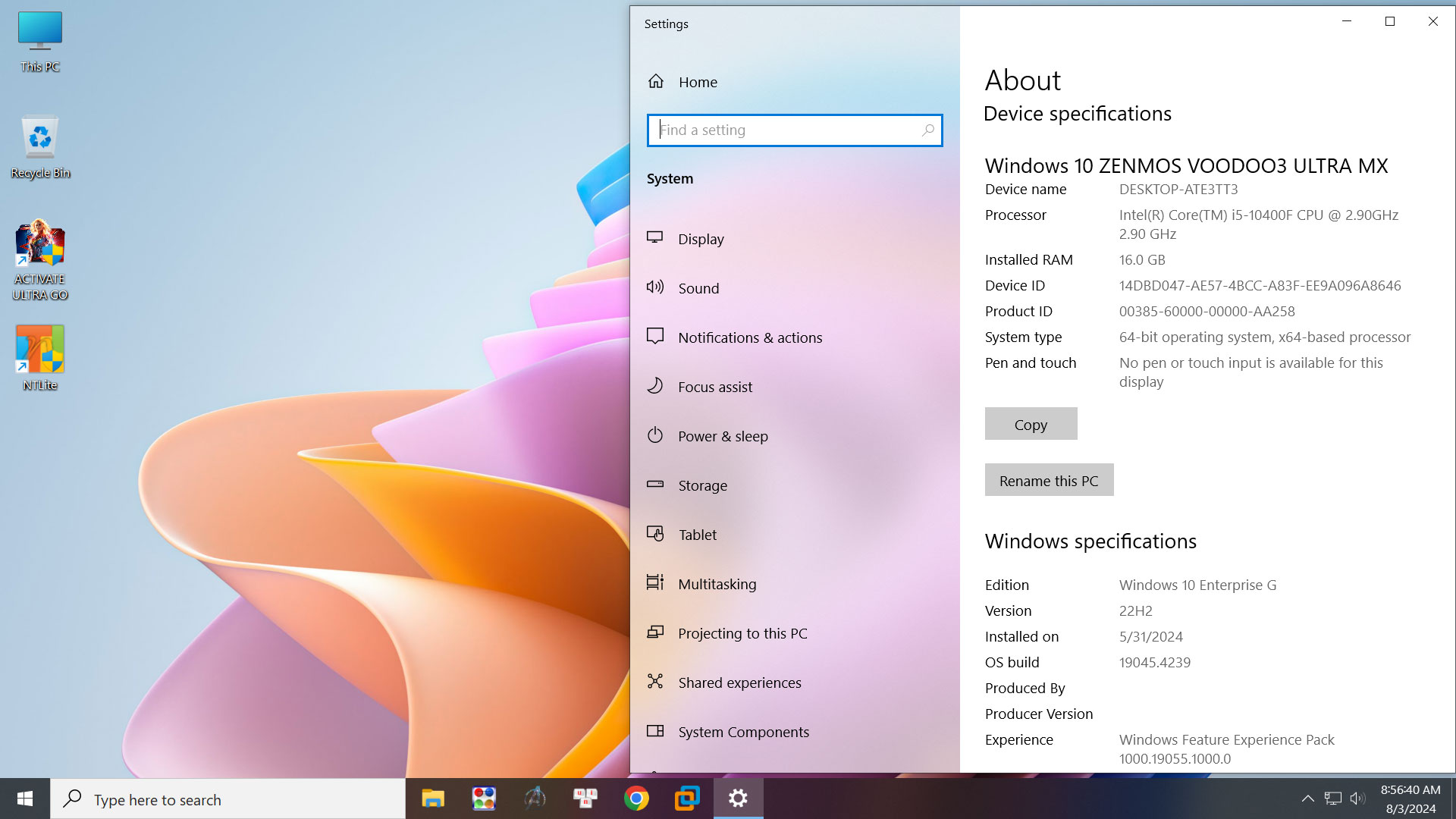
Task: Open Focus assist moon icon
Action: click(x=655, y=386)
